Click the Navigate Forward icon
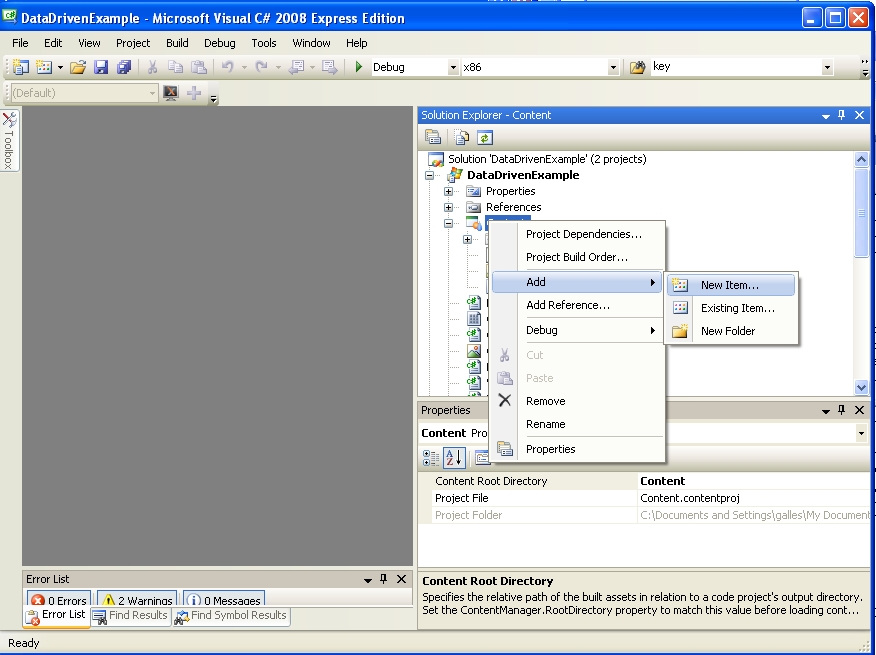The image size is (876, 655). [330, 67]
